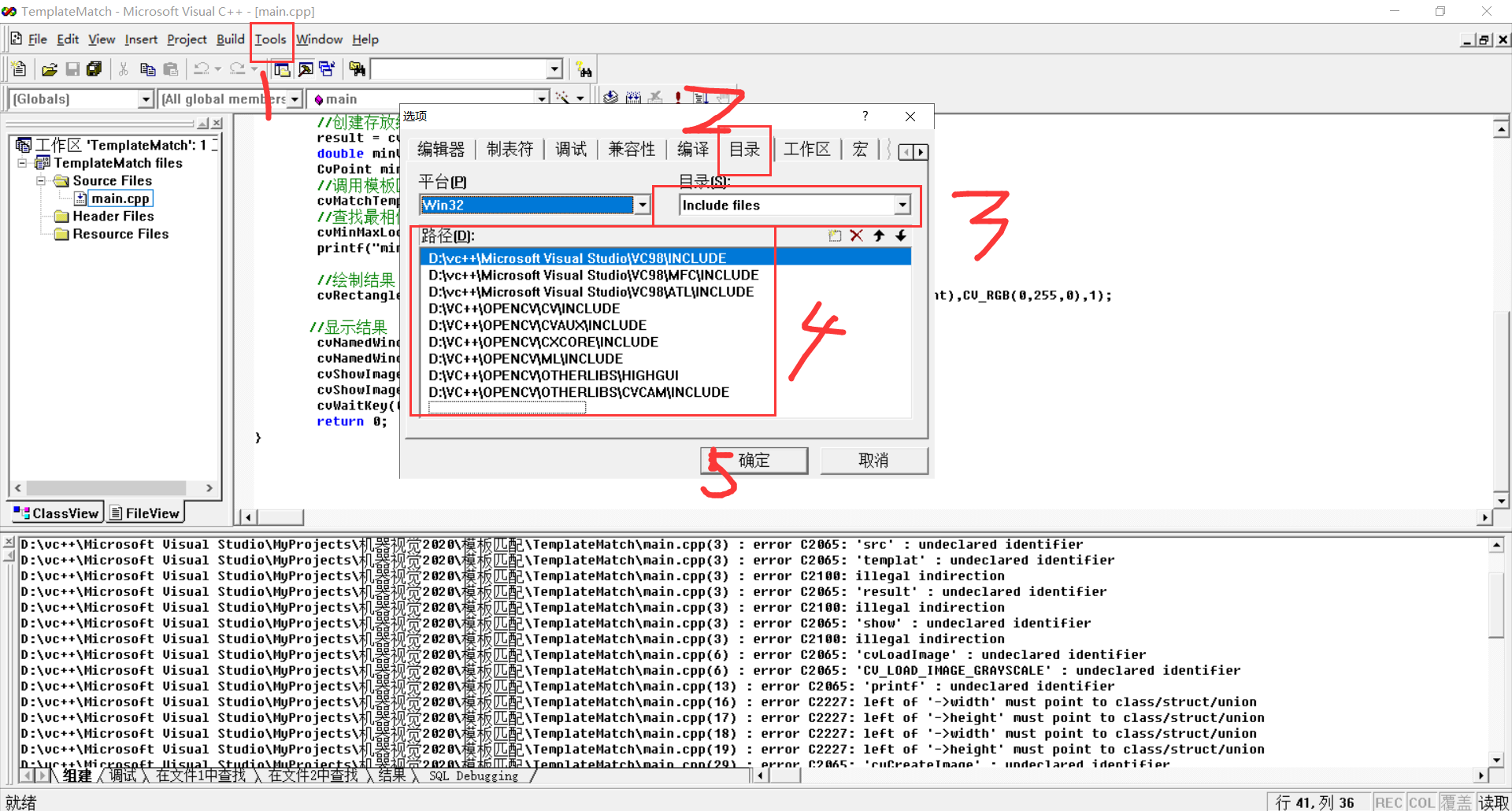Click the Undo icon on the toolbar
1512x811 pixels.
(x=201, y=69)
